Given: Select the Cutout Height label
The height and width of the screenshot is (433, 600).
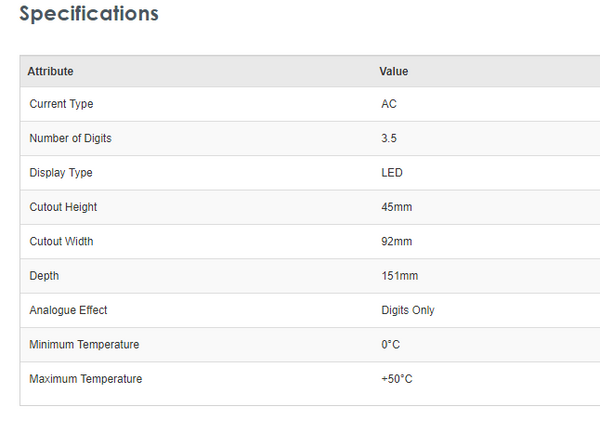Looking at the screenshot, I should [63, 207].
